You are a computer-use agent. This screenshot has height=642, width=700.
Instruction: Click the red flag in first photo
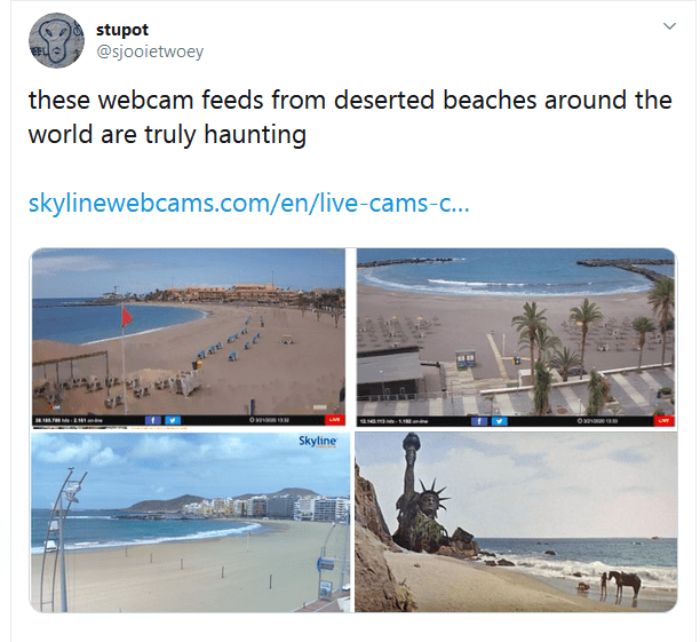tap(127, 317)
